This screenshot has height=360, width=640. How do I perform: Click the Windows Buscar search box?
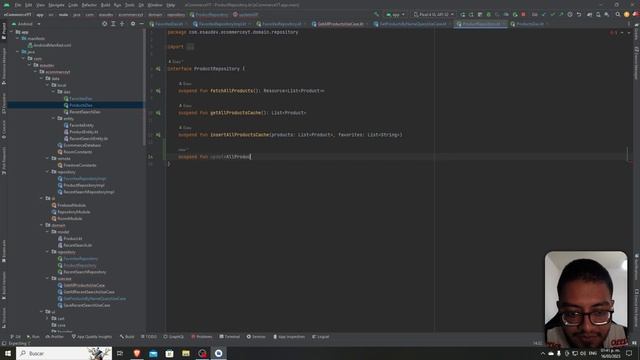click(x=64, y=353)
